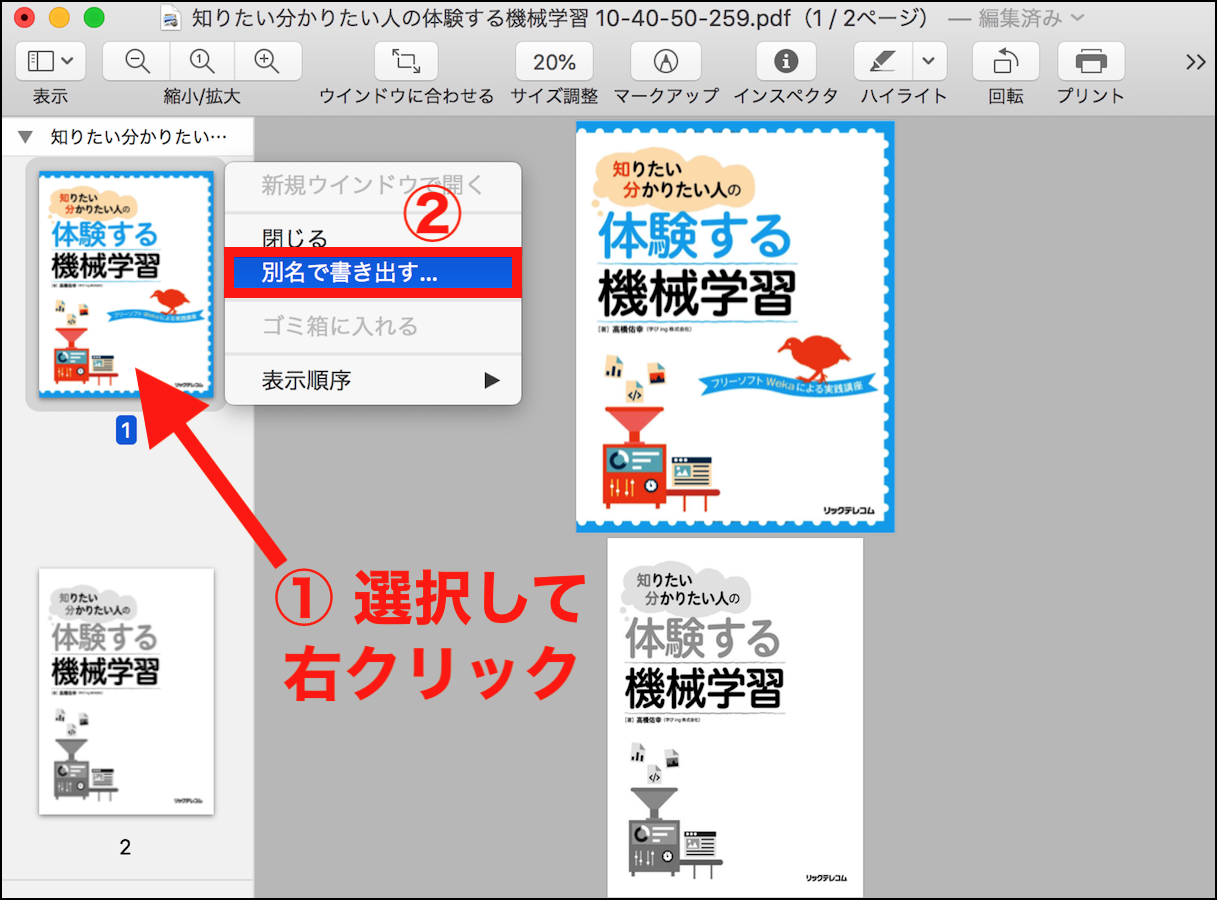This screenshot has width=1217, height=900.
Task: Open the Markup toolbar pen icon
Action: (x=665, y=62)
